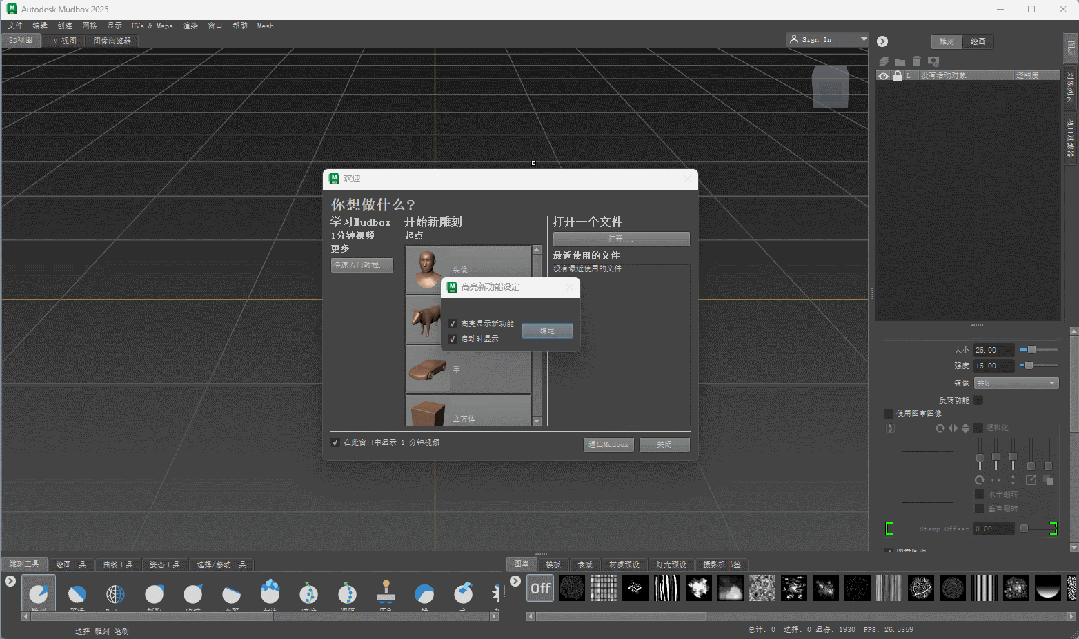1079x639 pixels.
Task: Open the Stencil tab in right tray
Action: (553, 565)
